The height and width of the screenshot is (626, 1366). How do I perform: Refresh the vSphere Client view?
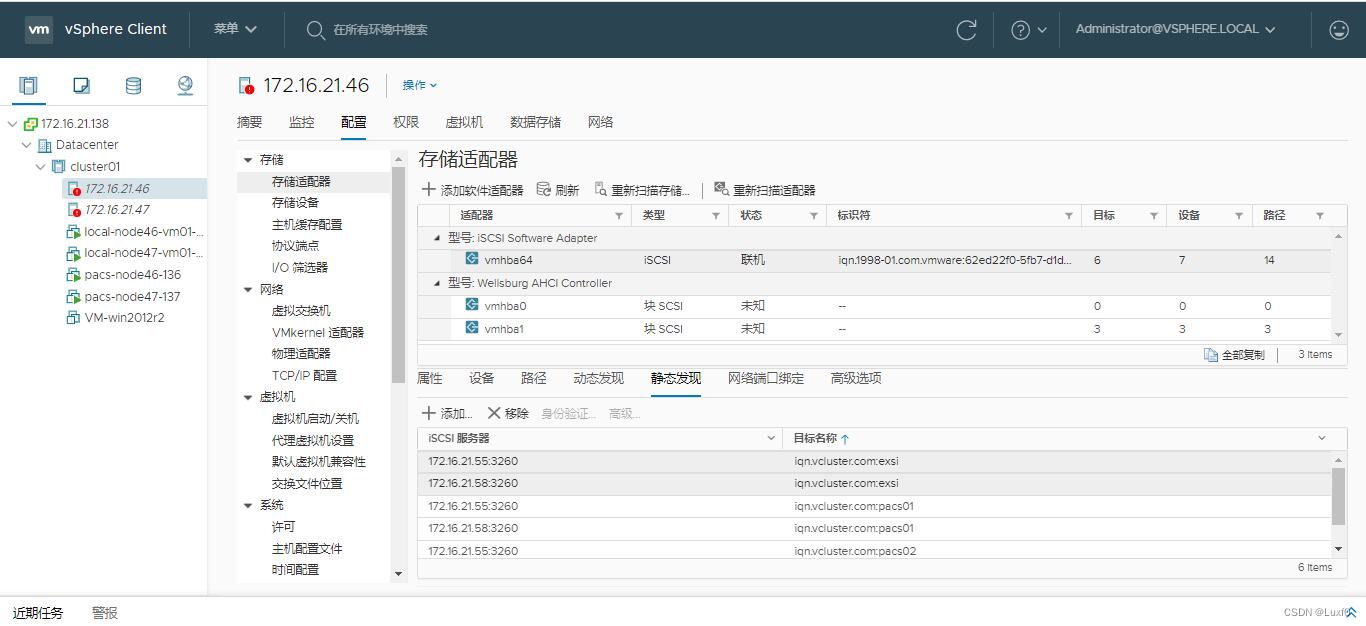coord(966,30)
